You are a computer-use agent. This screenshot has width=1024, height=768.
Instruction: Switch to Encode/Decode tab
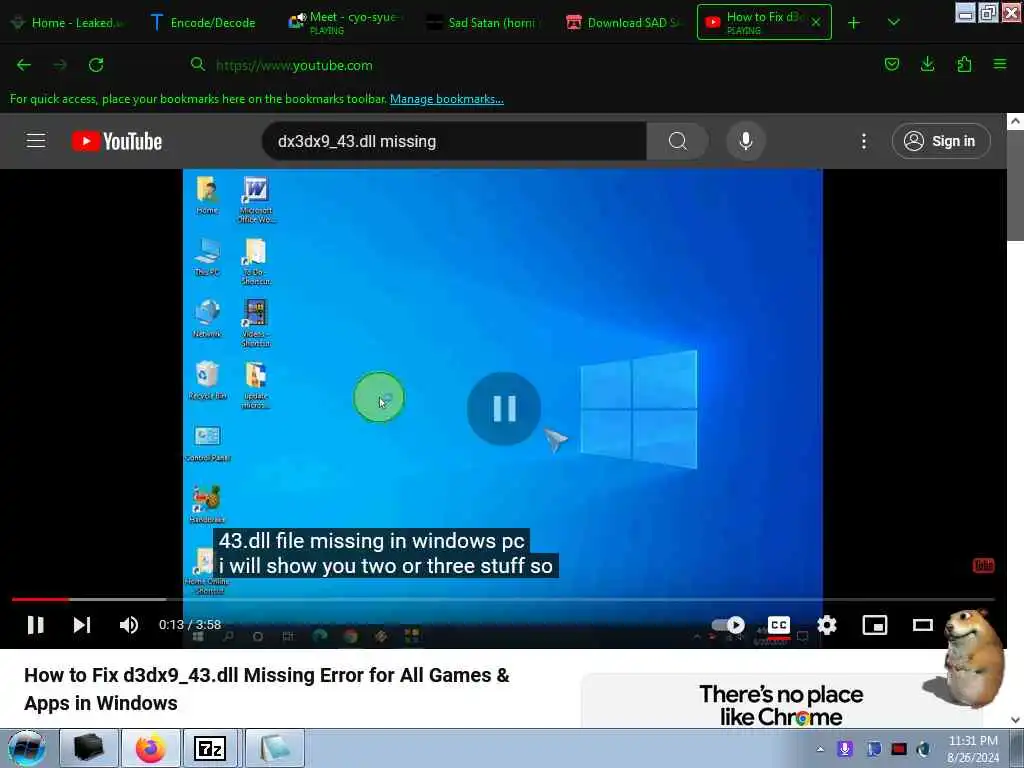point(203,22)
